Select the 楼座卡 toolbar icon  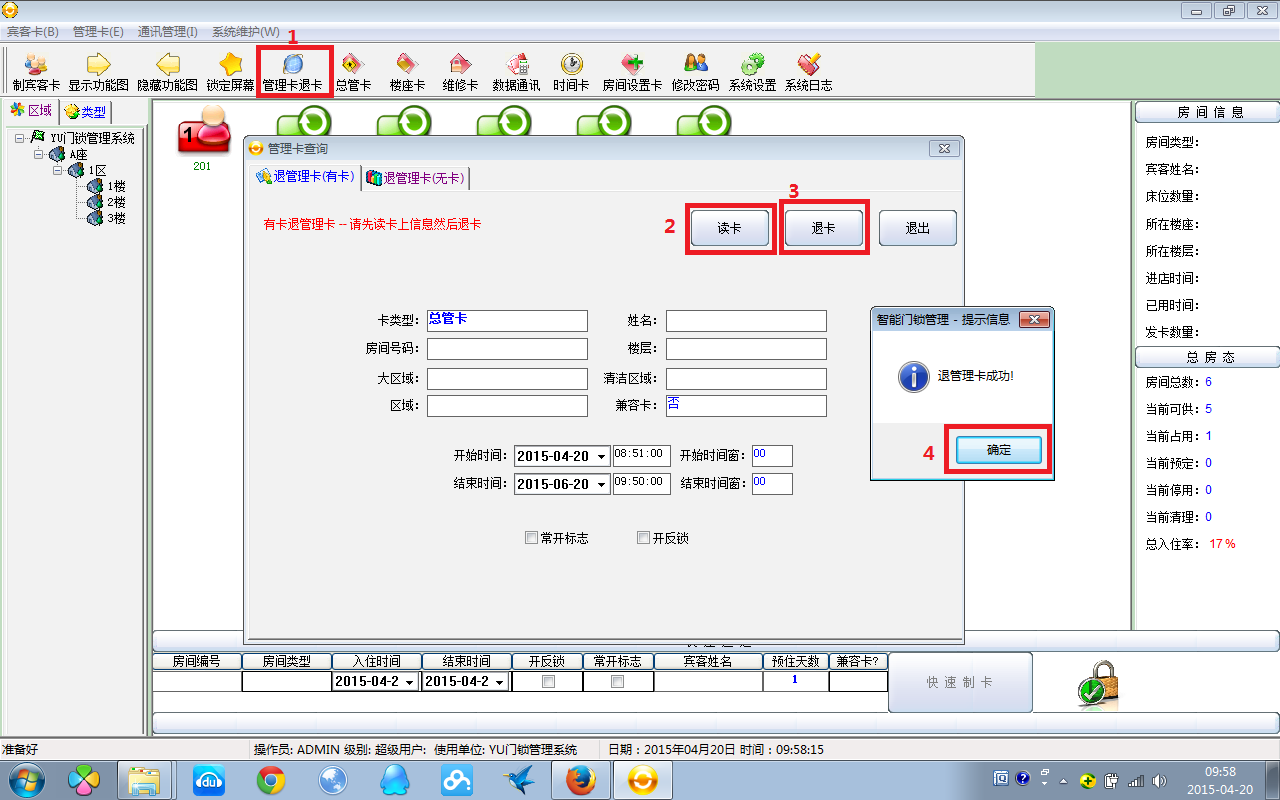pyautogui.click(x=407, y=72)
